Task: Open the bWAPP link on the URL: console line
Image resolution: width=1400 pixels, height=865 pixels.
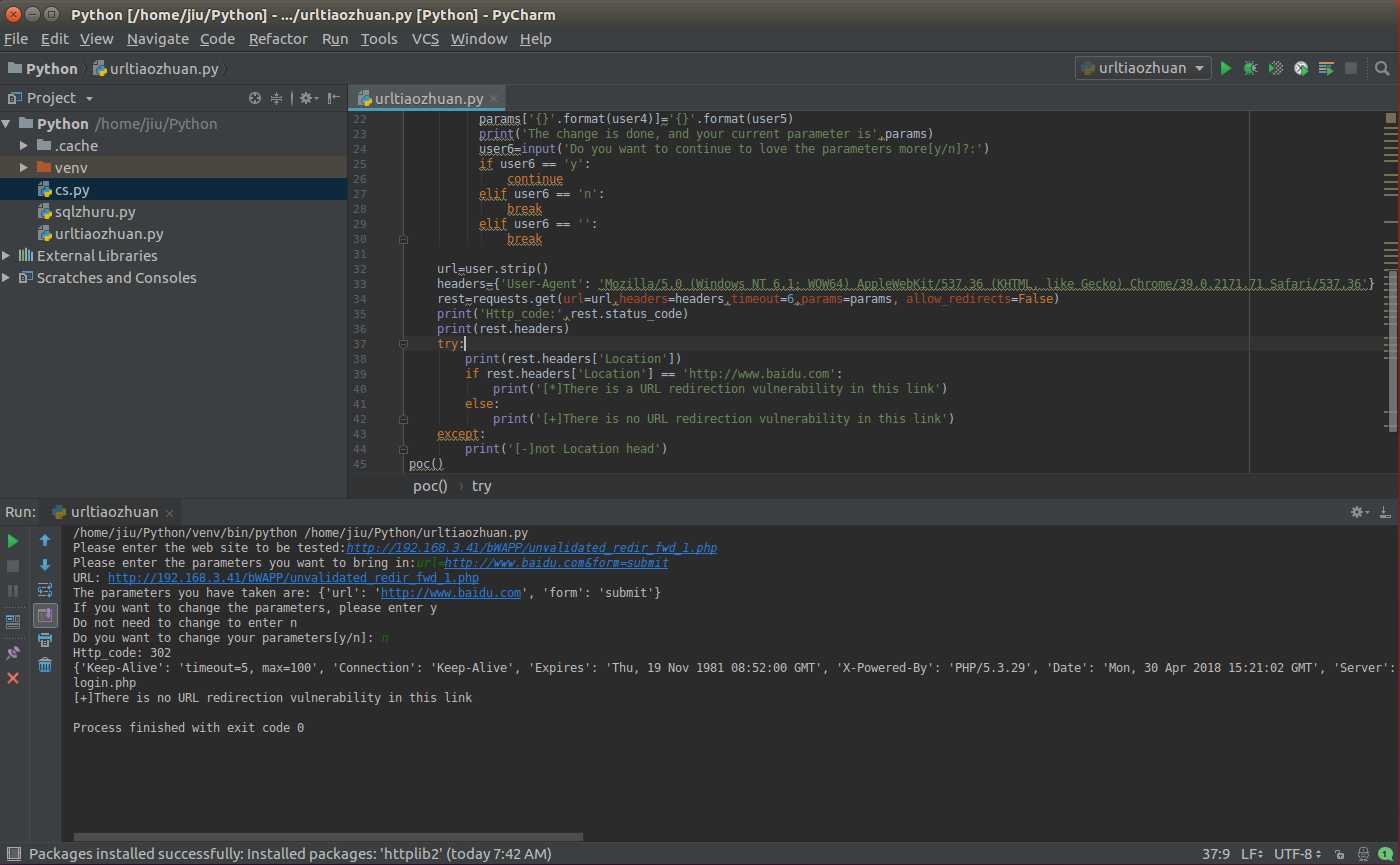Action: (x=293, y=578)
